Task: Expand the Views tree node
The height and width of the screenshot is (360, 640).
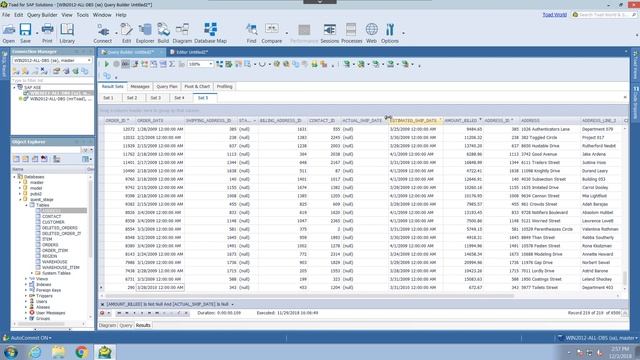Action: coord(26,278)
